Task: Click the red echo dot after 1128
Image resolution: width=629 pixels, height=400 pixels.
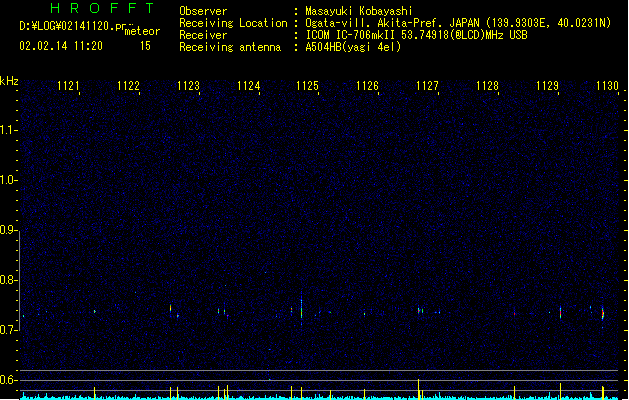Action: pyautogui.click(x=515, y=314)
